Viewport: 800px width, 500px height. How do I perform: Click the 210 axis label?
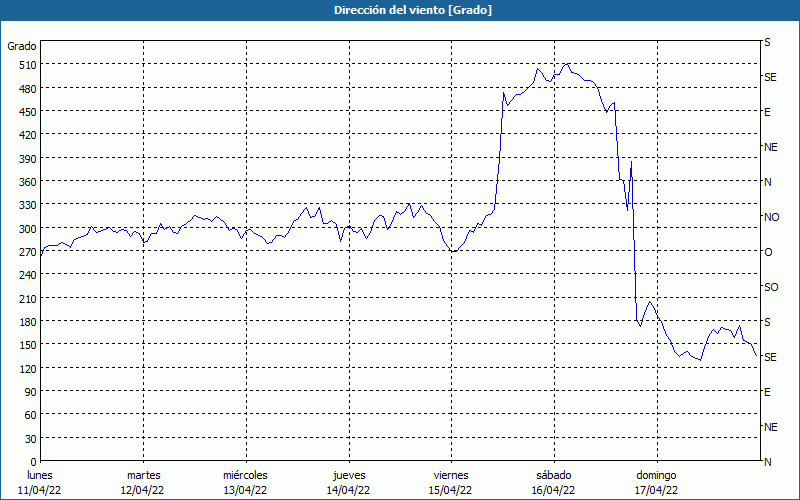29,299
